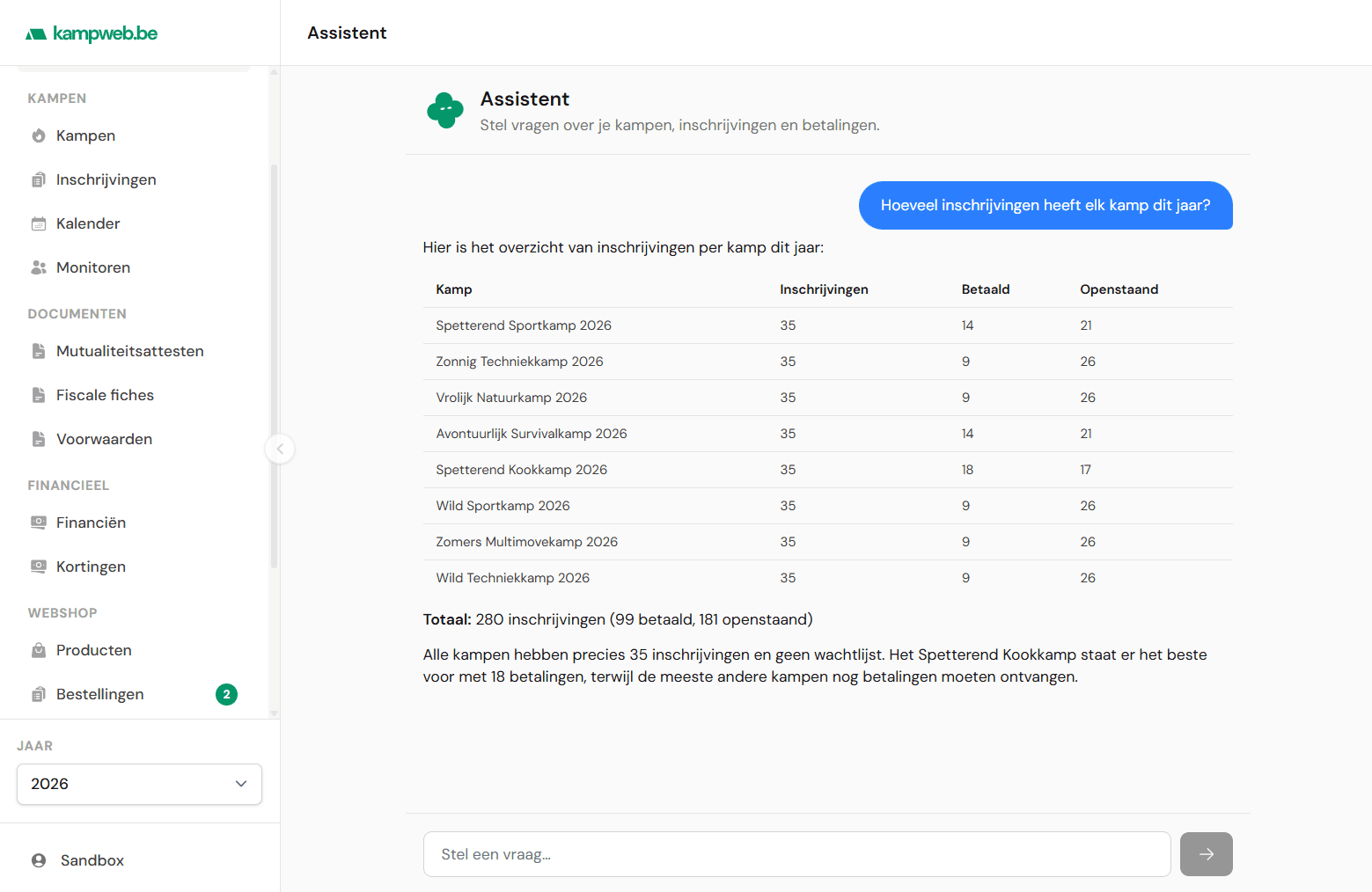Click the Monitoren people icon
The image size is (1372, 892).
[x=39, y=267]
